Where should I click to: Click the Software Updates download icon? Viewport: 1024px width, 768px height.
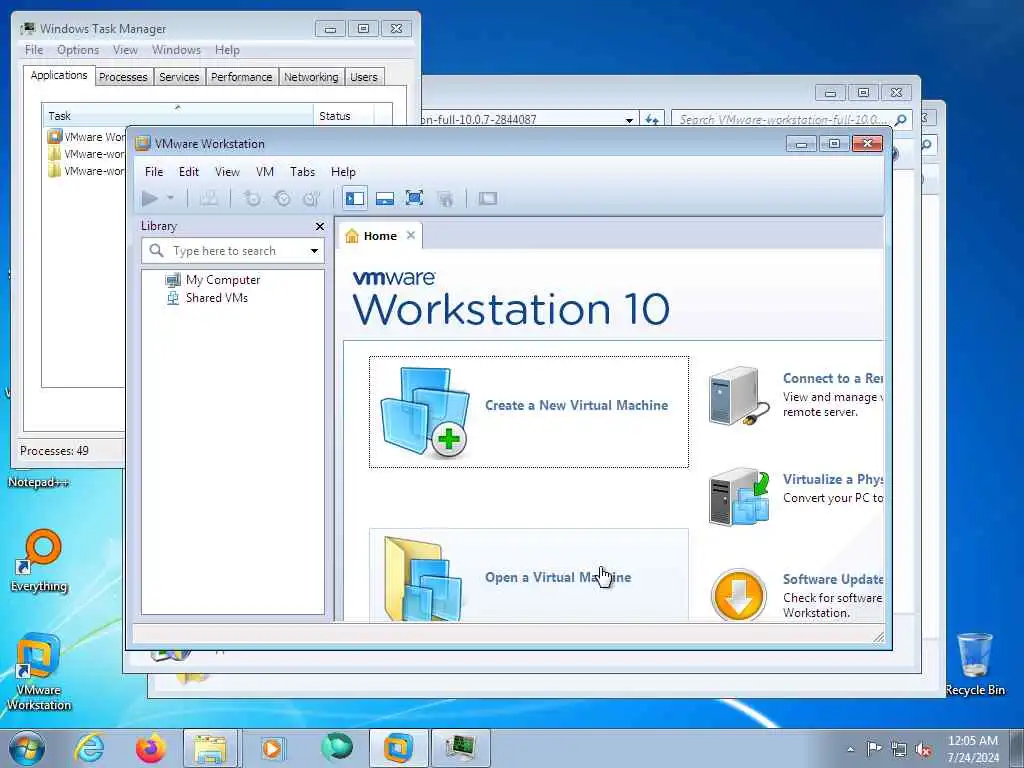click(x=739, y=594)
